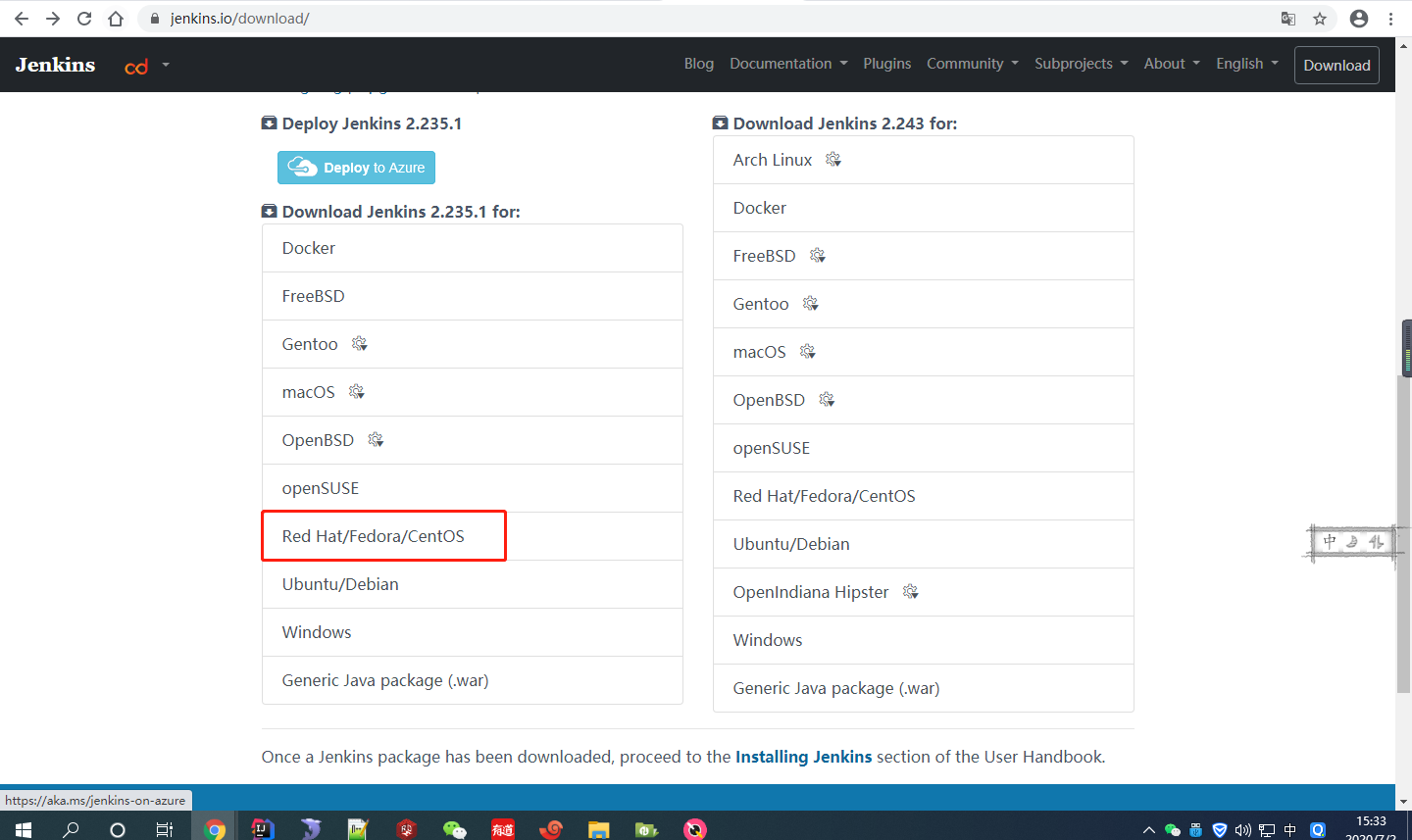Open the Plugins nav item
Viewport: 1412px width, 840px height.
click(x=886, y=64)
